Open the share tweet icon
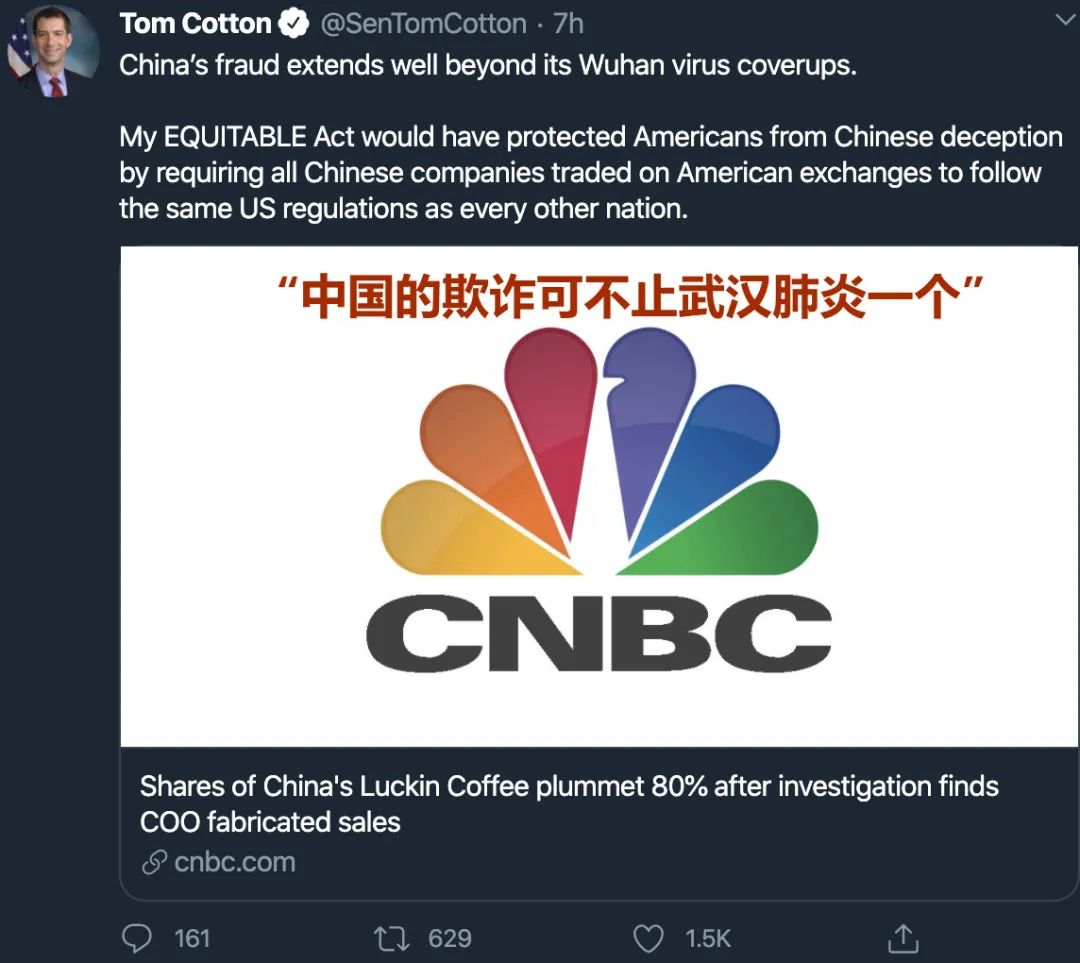Screen dimensions: 1080x963 point(903,938)
